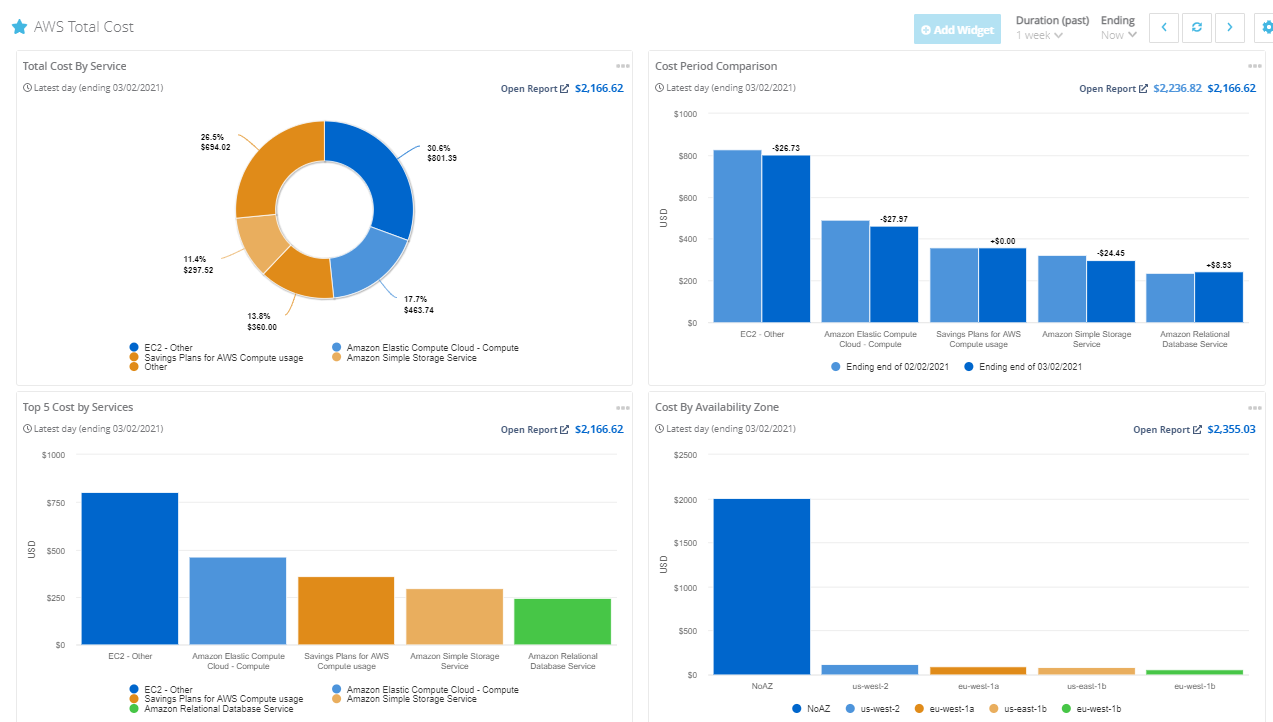Image resolution: width=1273 pixels, height=722 pixels.
Task: Click the $694.02 donut value label
Action: tap(216, 147)
